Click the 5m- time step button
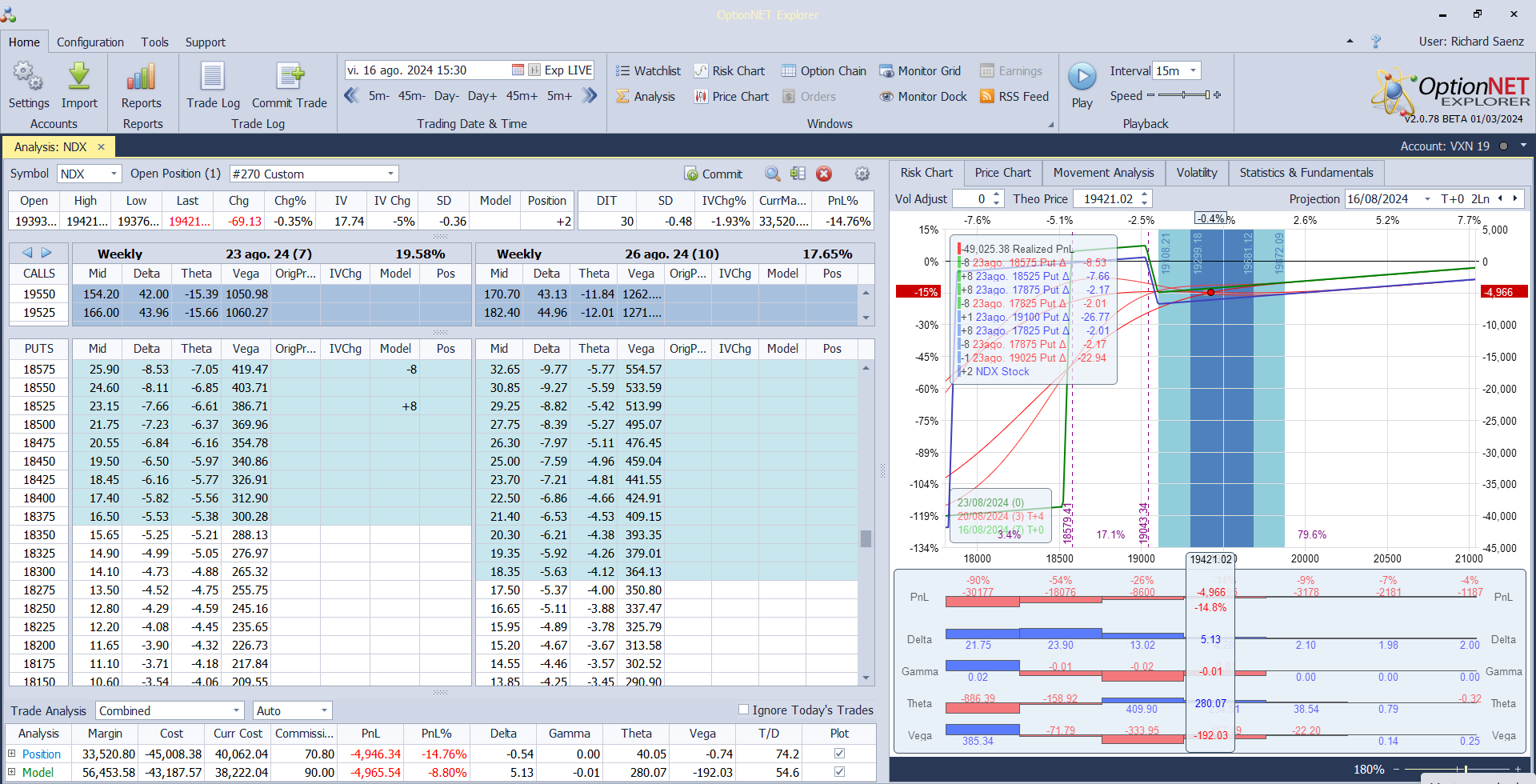The height and width of the screenshot is (784, 1536). 379,96
